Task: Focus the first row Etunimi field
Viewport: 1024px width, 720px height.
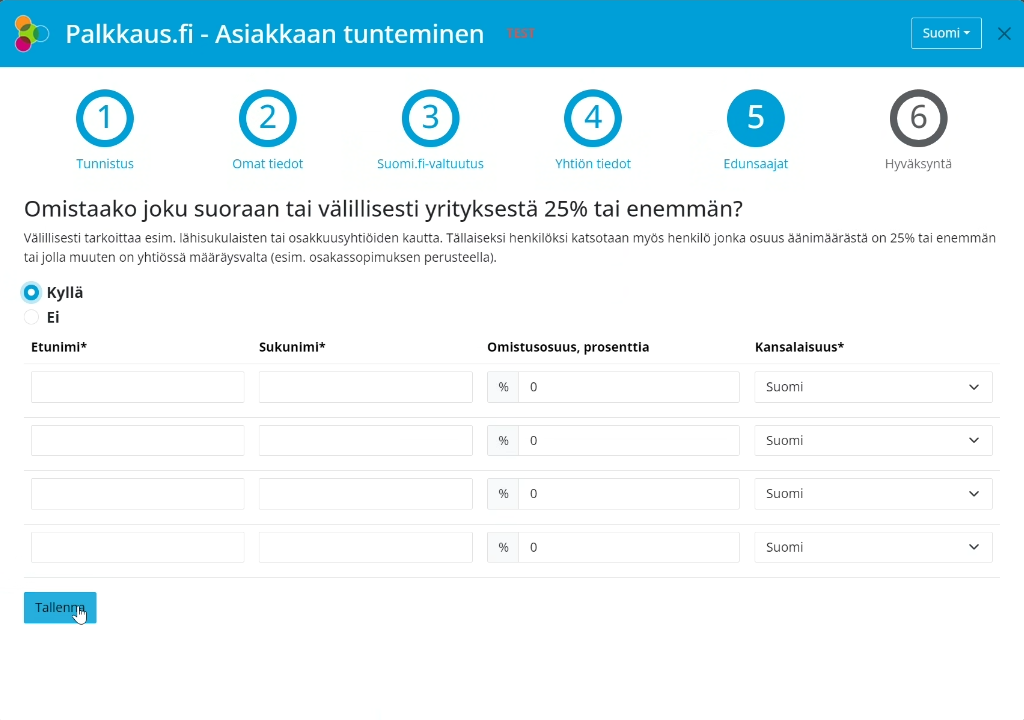Action: point(138,387)
